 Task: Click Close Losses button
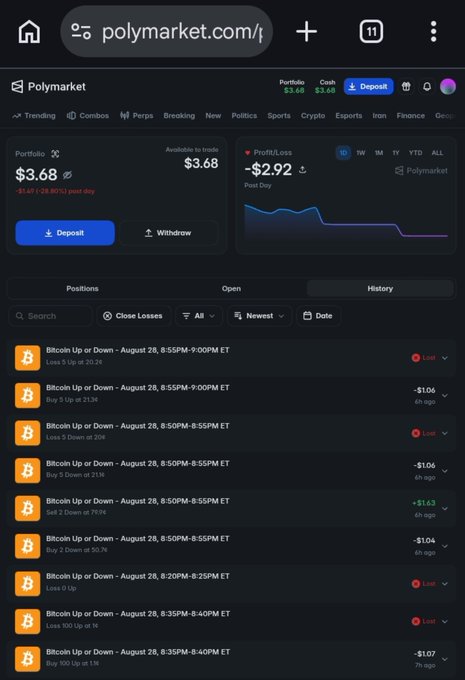(133, 316)
